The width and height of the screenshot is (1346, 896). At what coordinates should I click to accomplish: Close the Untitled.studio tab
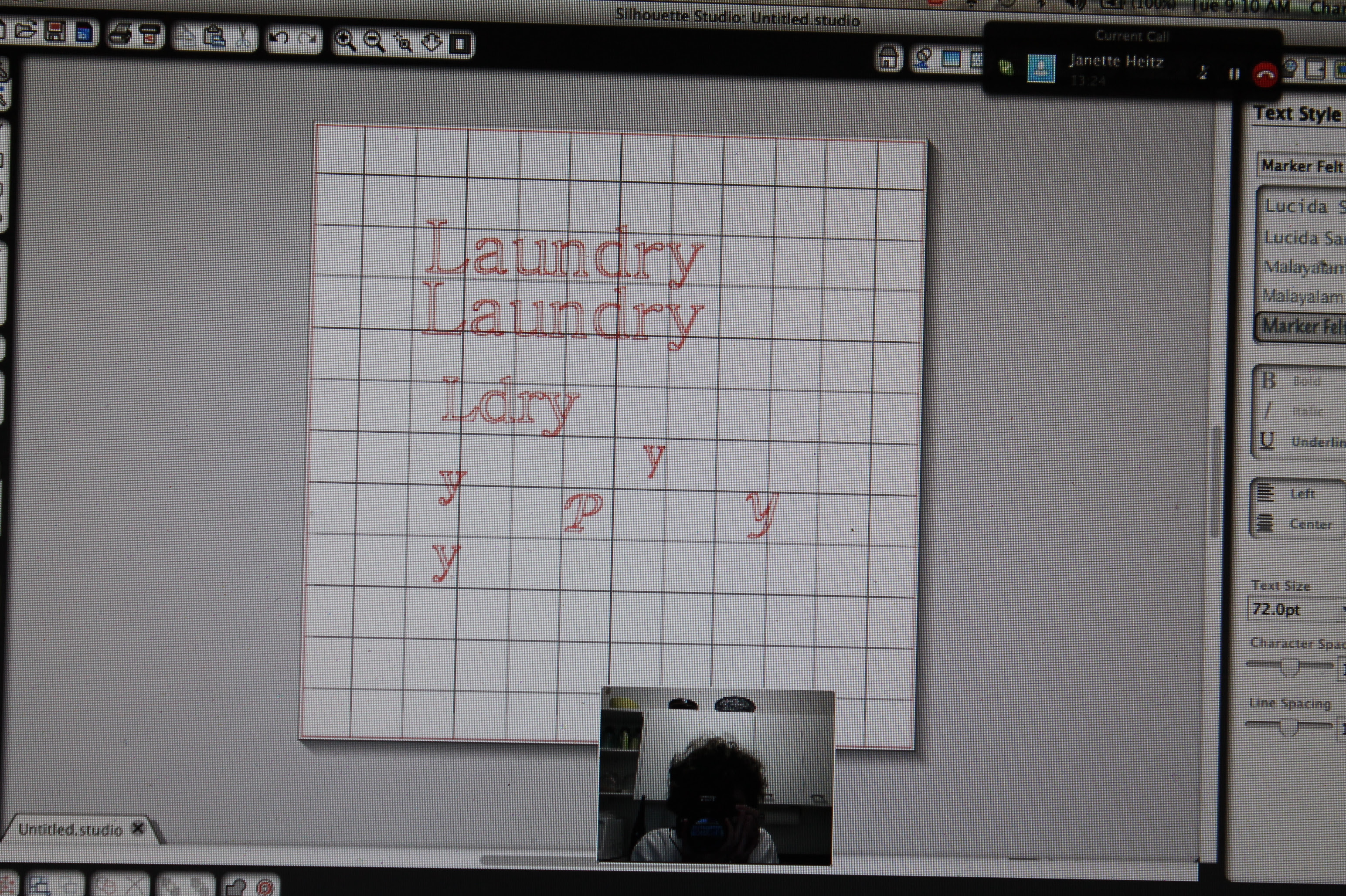pos(138,828)
